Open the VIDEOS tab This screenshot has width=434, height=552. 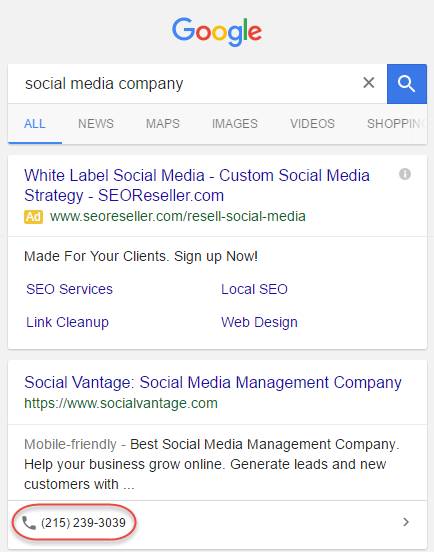click(x=312, y=124)
